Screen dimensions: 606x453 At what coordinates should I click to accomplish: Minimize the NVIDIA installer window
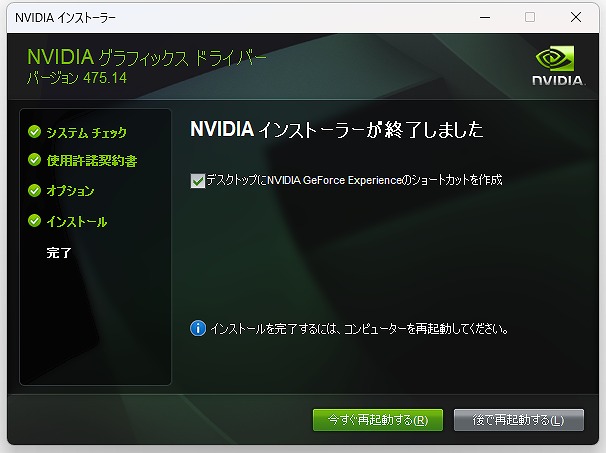(484, 17)
